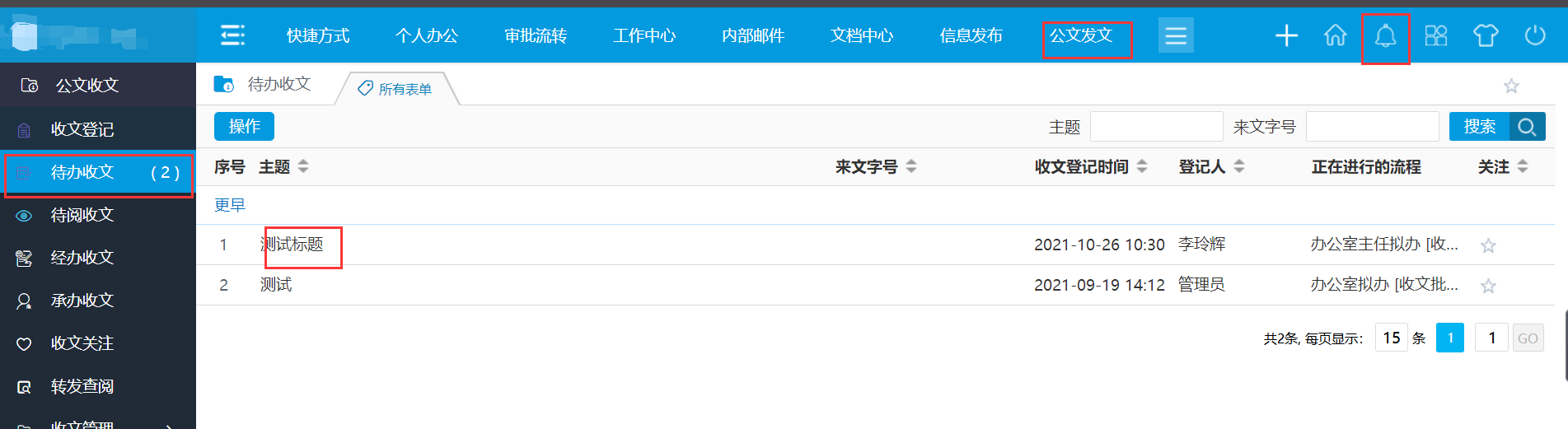Open the more menus hamburger button
The width and height of the screenshot is (1568, 429).
coord(1175,35)
